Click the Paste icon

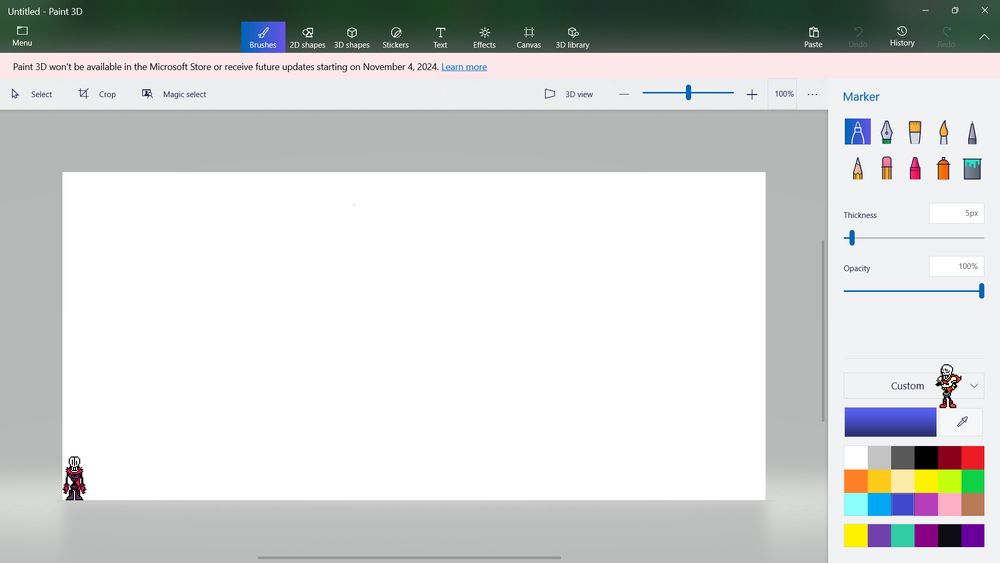[x=813, y=36]
